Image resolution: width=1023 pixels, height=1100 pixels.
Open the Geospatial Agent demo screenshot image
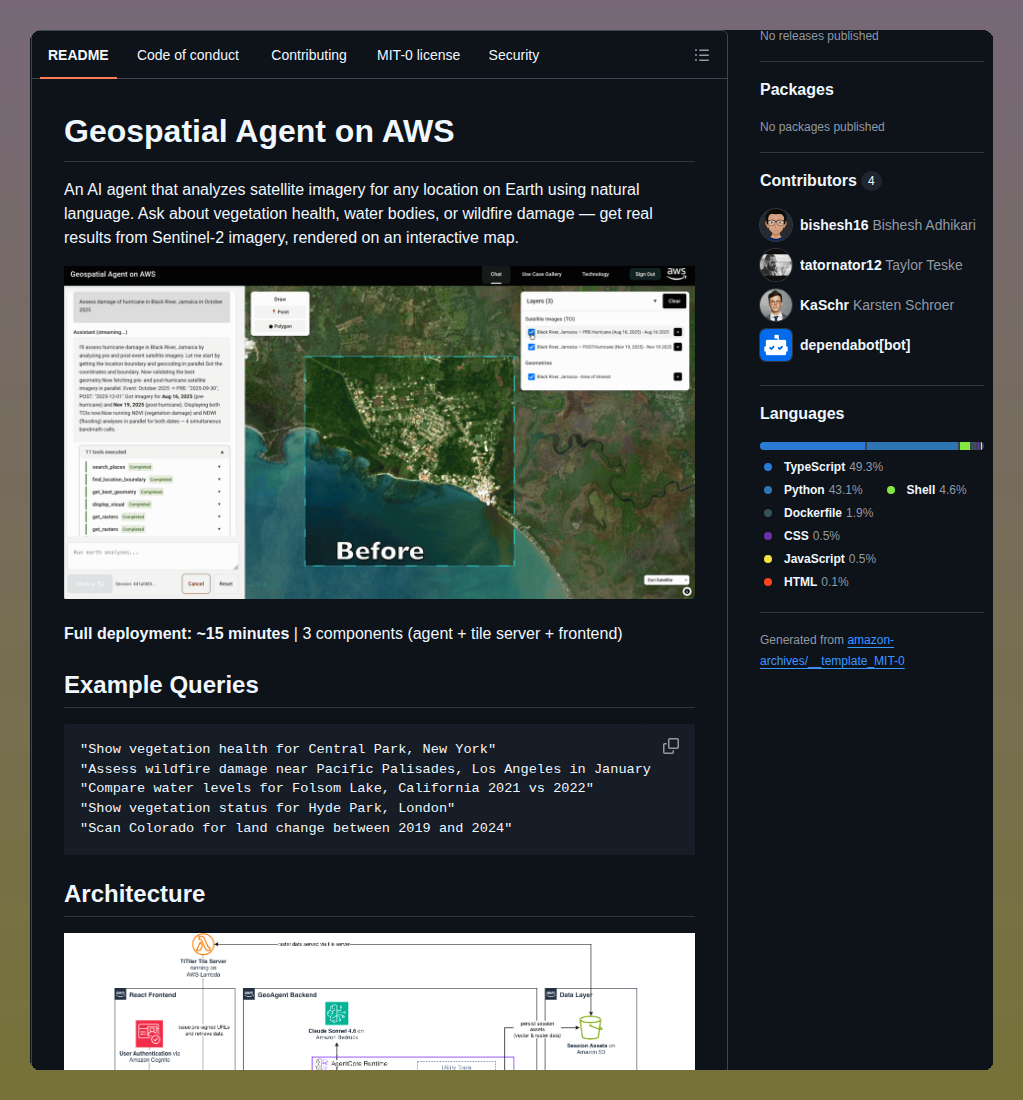(379, 432)
